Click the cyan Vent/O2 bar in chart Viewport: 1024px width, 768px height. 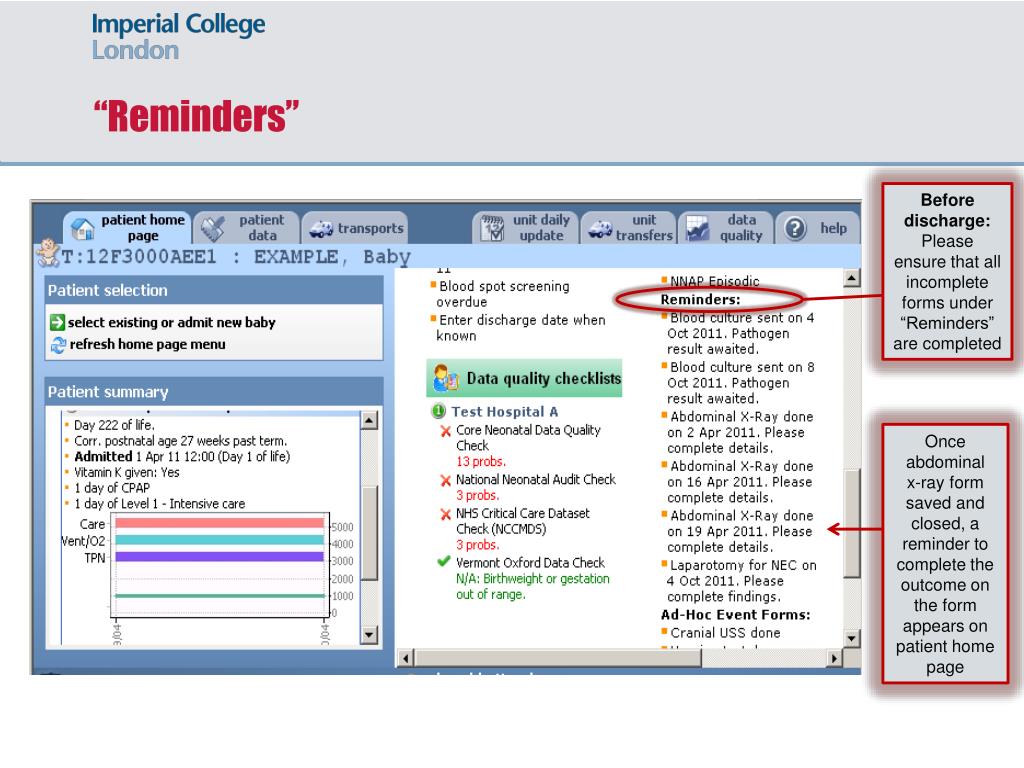tap(219, 540)
